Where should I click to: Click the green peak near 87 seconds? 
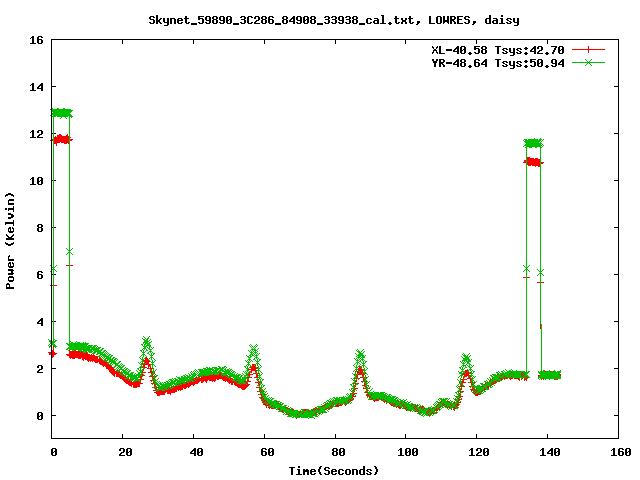point(360,354)
